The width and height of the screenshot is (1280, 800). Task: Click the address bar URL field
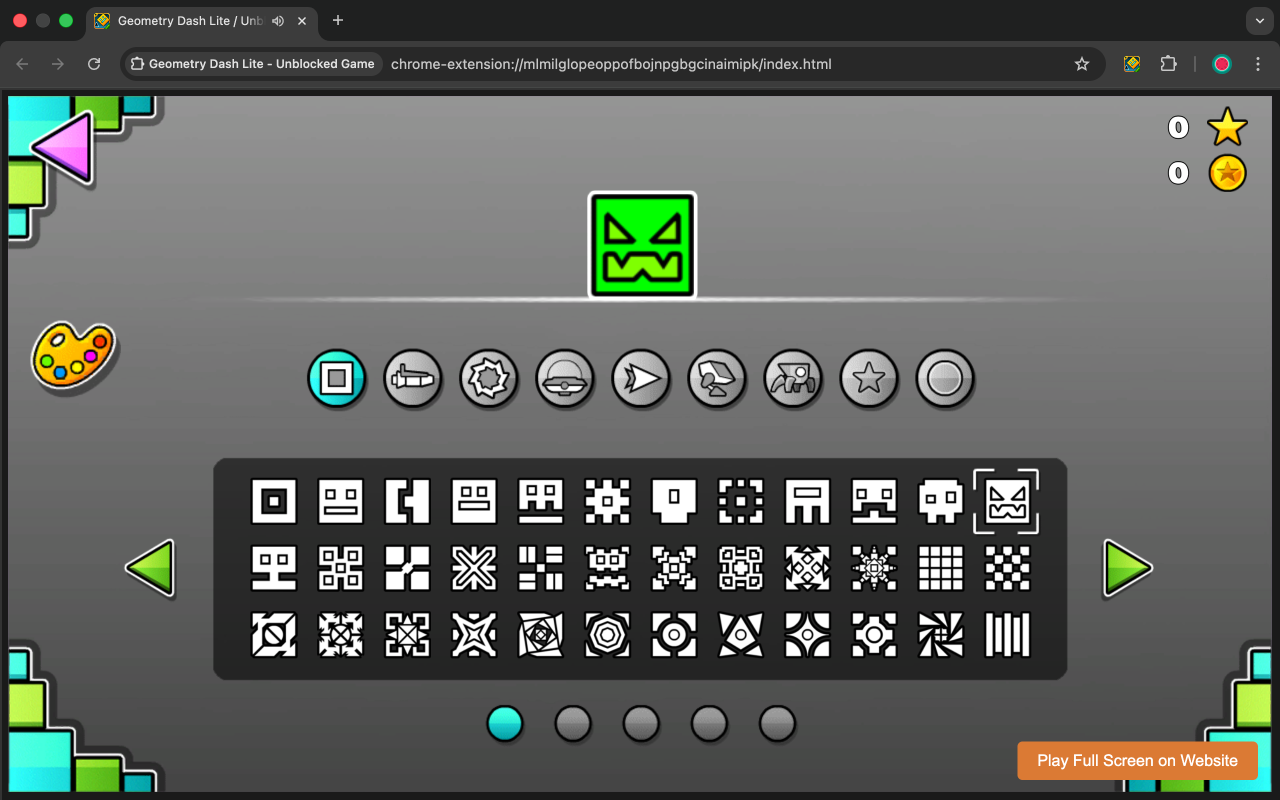pyautogui.click(x=611, y=64)
